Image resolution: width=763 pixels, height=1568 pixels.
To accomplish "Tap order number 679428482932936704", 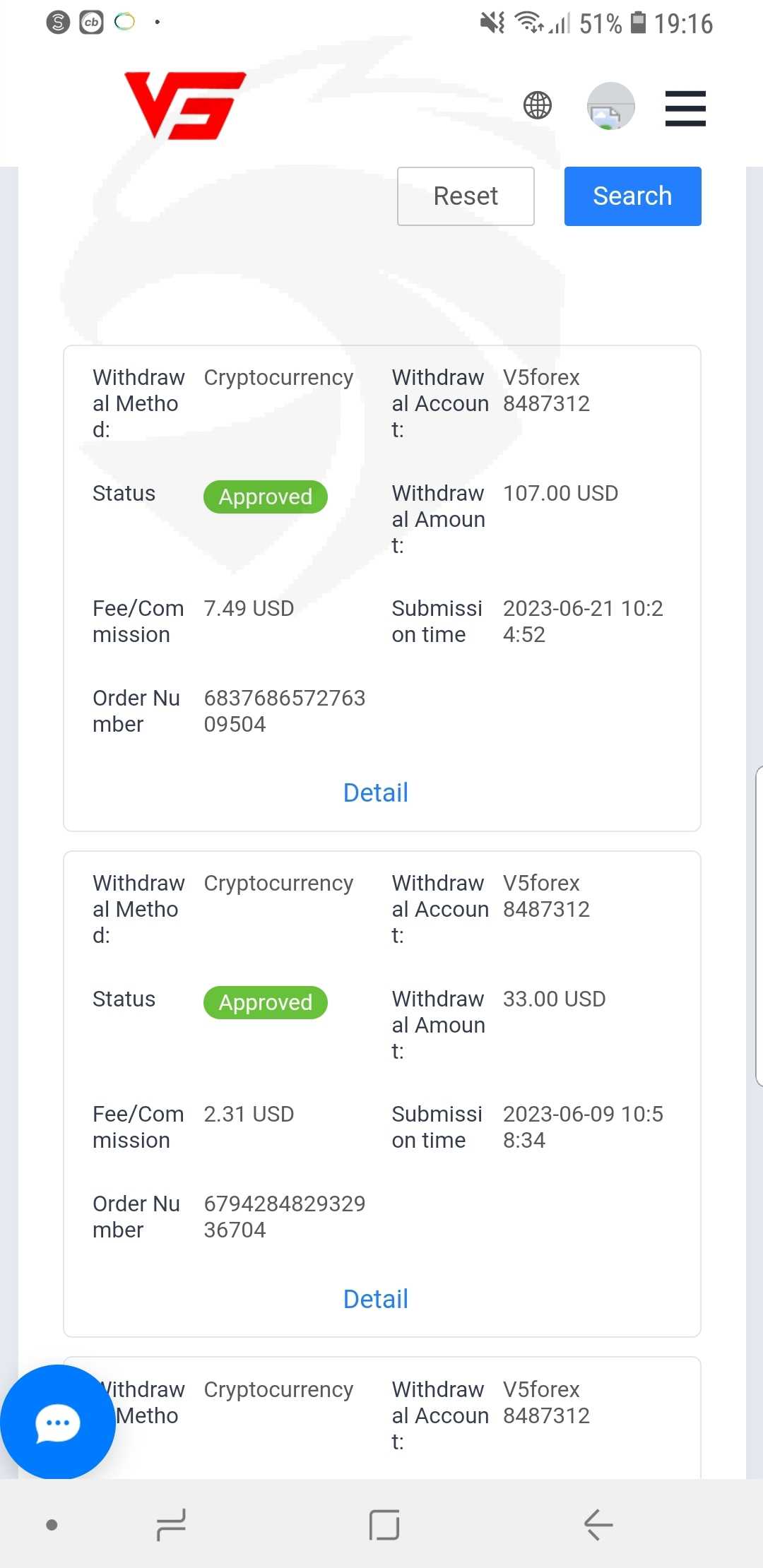I will point(284,1216).
